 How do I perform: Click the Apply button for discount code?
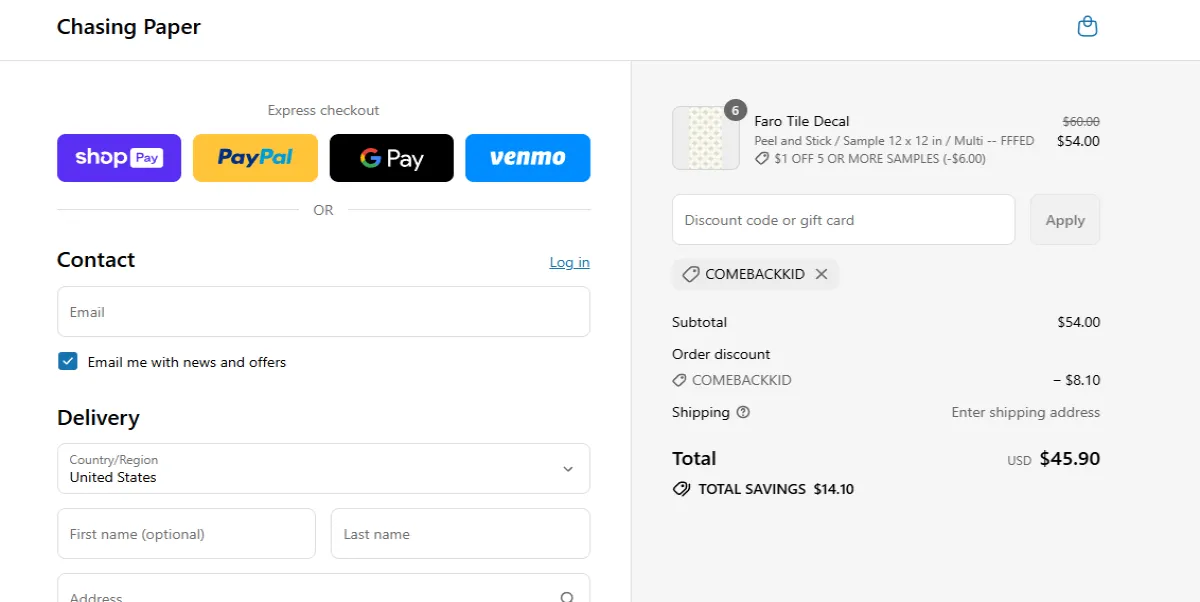click(x=1064, y=219)
